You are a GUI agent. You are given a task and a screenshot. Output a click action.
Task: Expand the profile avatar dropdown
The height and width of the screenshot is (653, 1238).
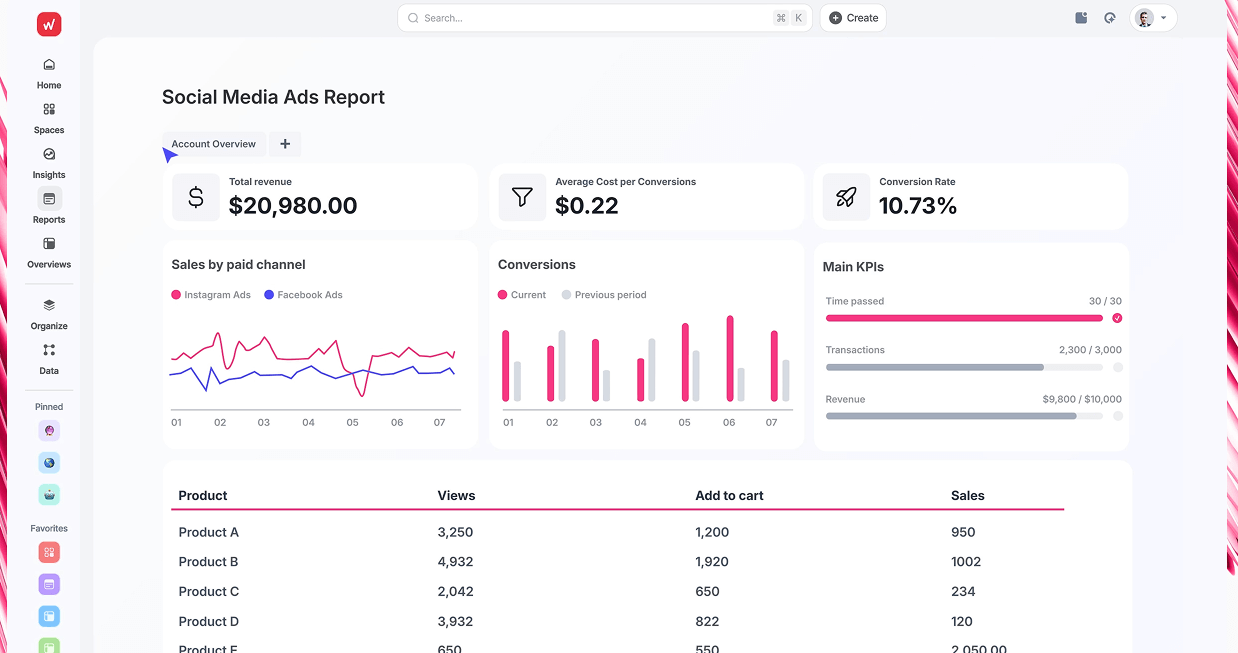1153,17
